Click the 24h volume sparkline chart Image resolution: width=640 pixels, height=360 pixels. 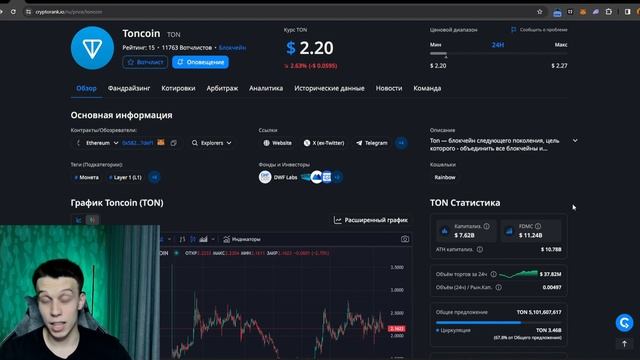pyautogui.click(x=518, y=273)
